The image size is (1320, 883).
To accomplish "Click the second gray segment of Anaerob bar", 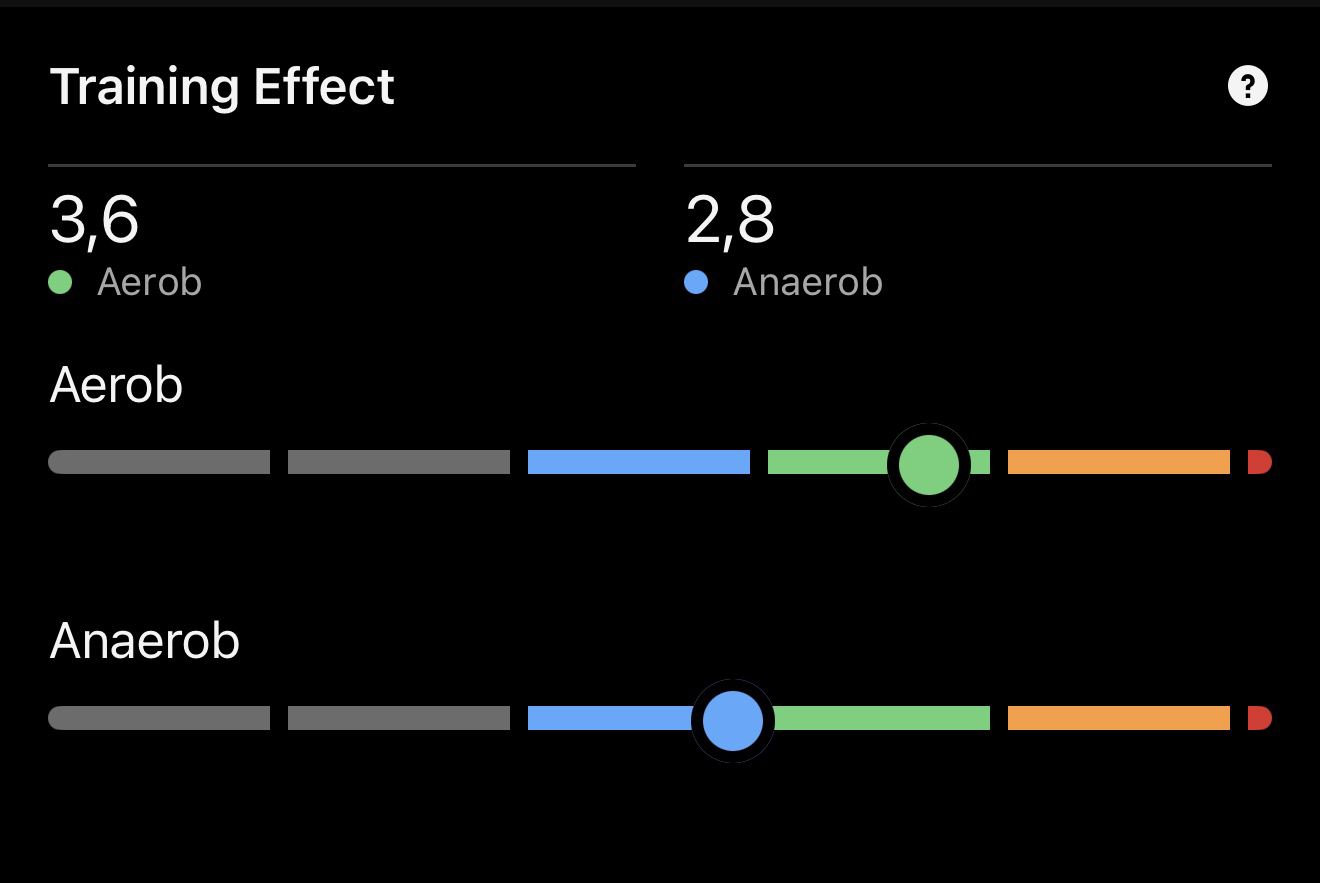I will point(399,718).
